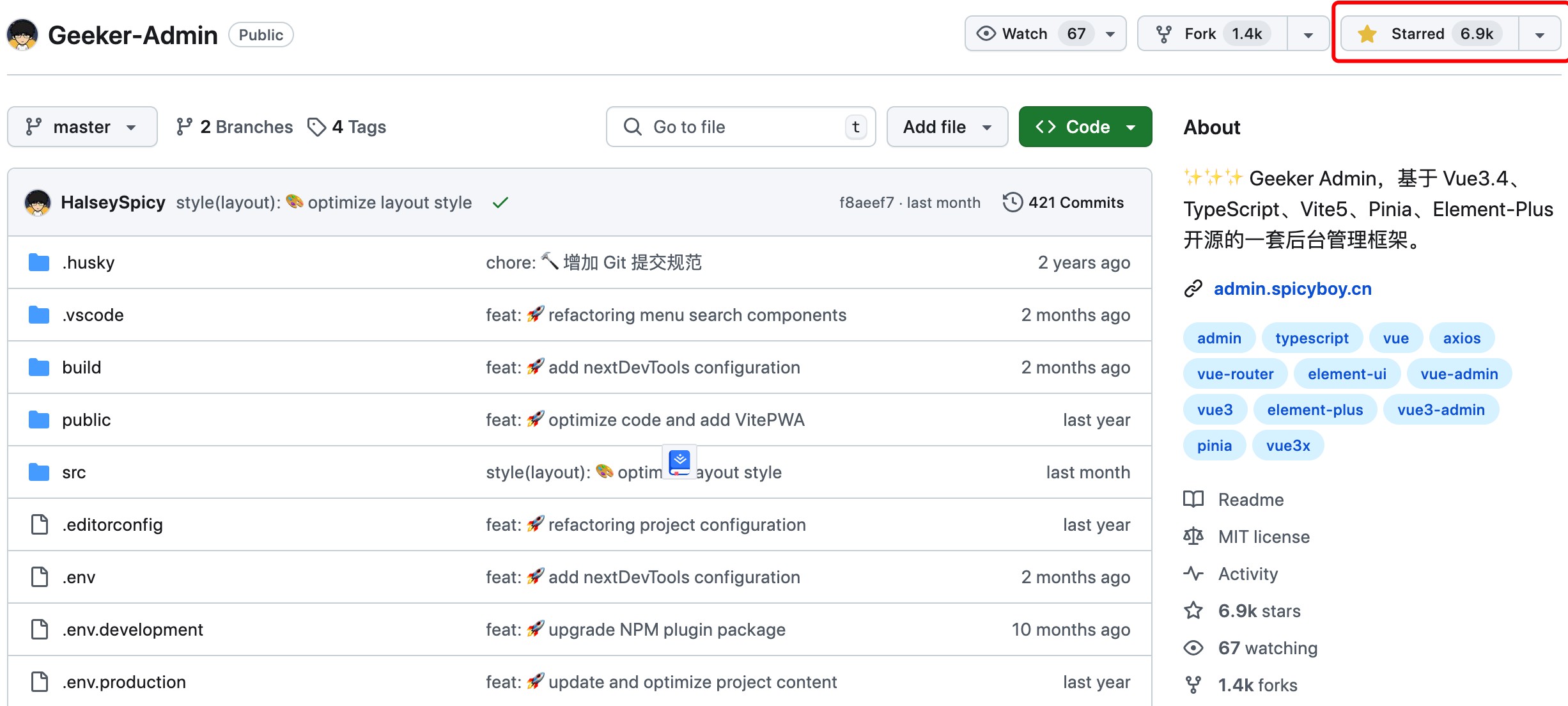Viewport: 1568px width, 706px height.
Task: Open 'optimize code and add VitePWA' commit
Action: pyautogui.click(x=645, y=420)
